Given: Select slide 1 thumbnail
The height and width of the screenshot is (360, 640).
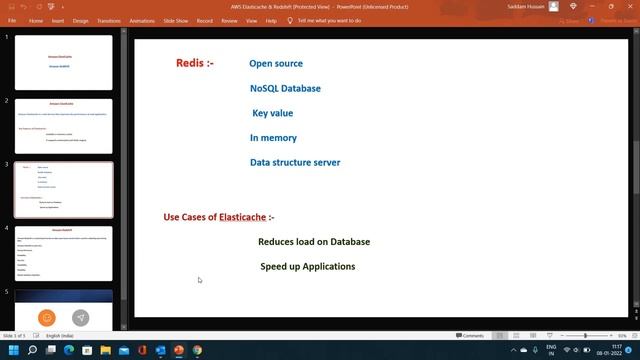Looking at the screenshot, I should [64, 62].
